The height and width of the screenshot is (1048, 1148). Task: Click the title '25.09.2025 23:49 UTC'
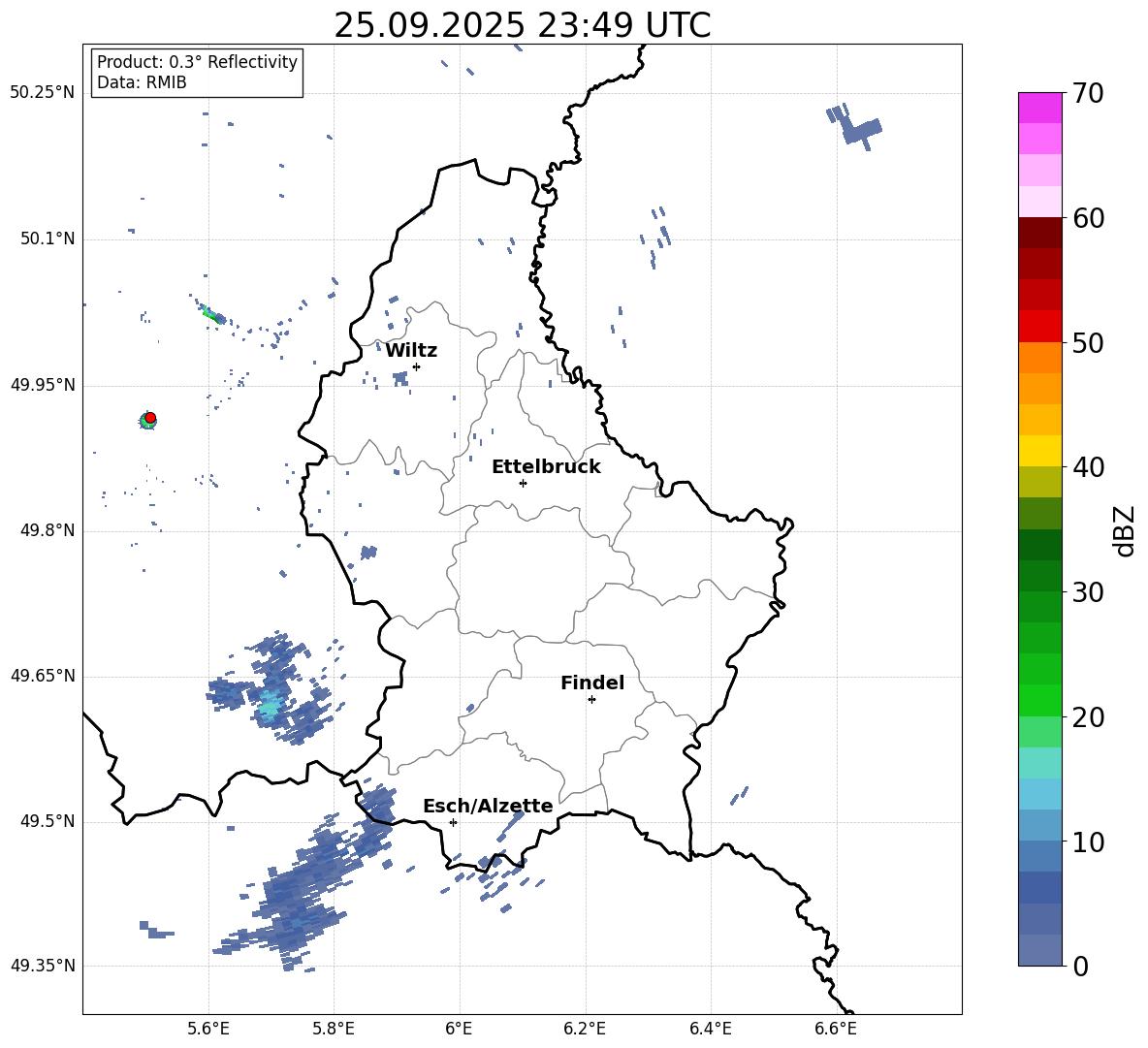[x=522, y=25]
